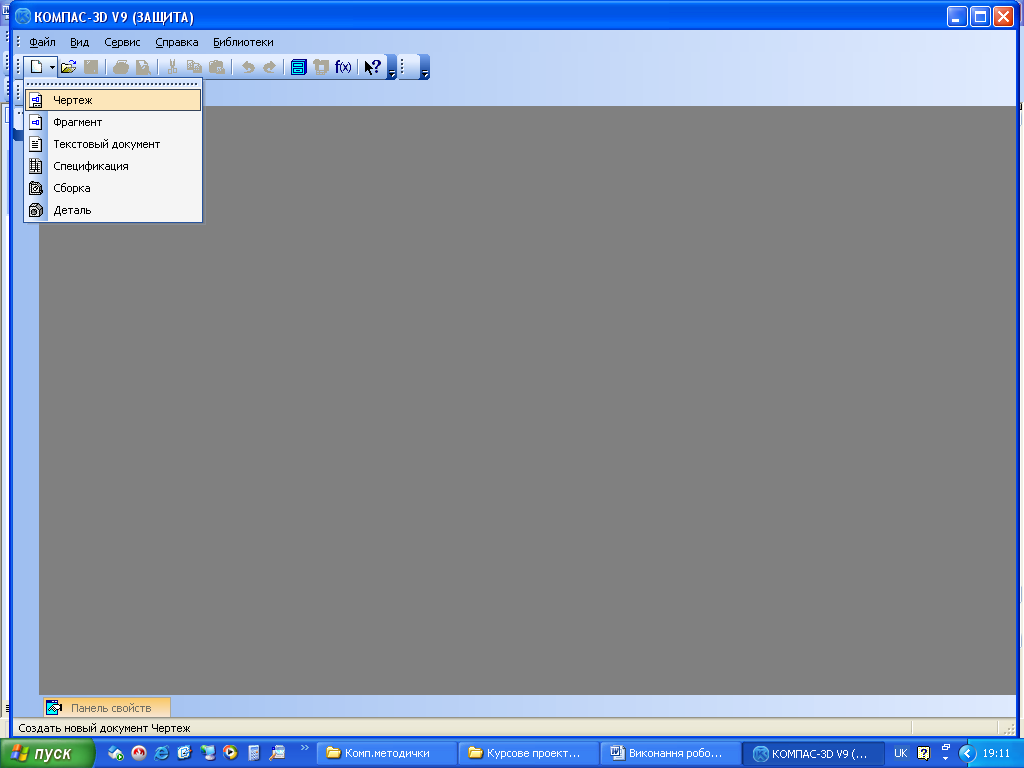This screenshot has height=768, width=1024.
Task: Choose Текстовый документ entry
Action: tap(113, 144)
